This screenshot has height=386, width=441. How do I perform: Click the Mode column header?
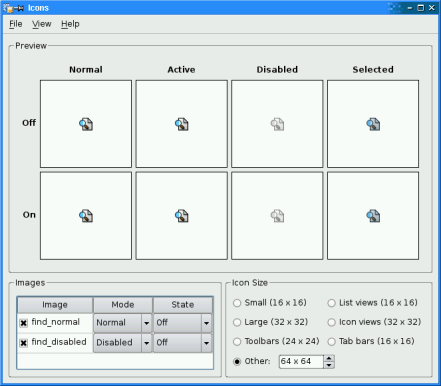pyautogui.click(x=123, y=305)
